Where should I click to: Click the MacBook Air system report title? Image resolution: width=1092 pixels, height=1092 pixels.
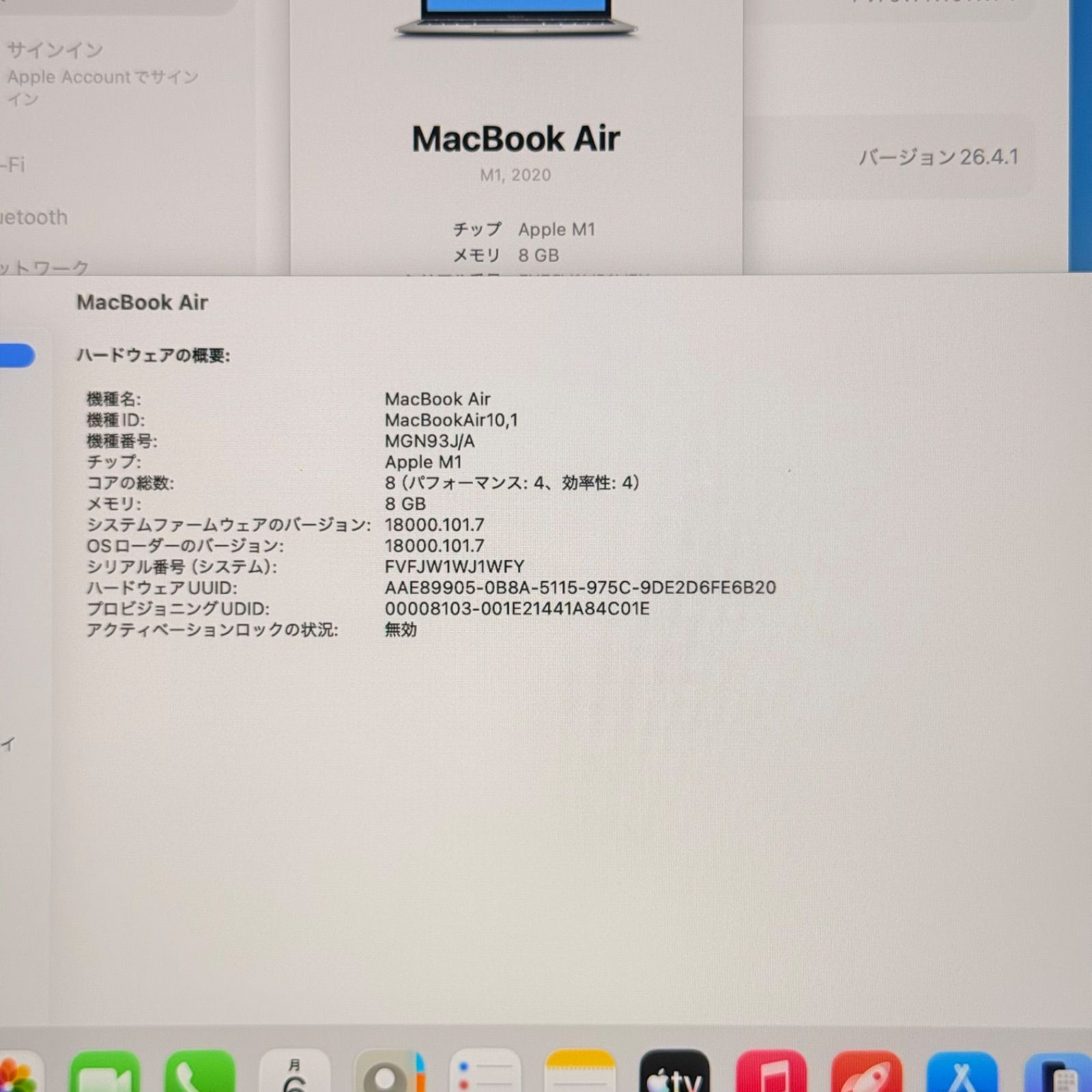[x=142, y=302]
